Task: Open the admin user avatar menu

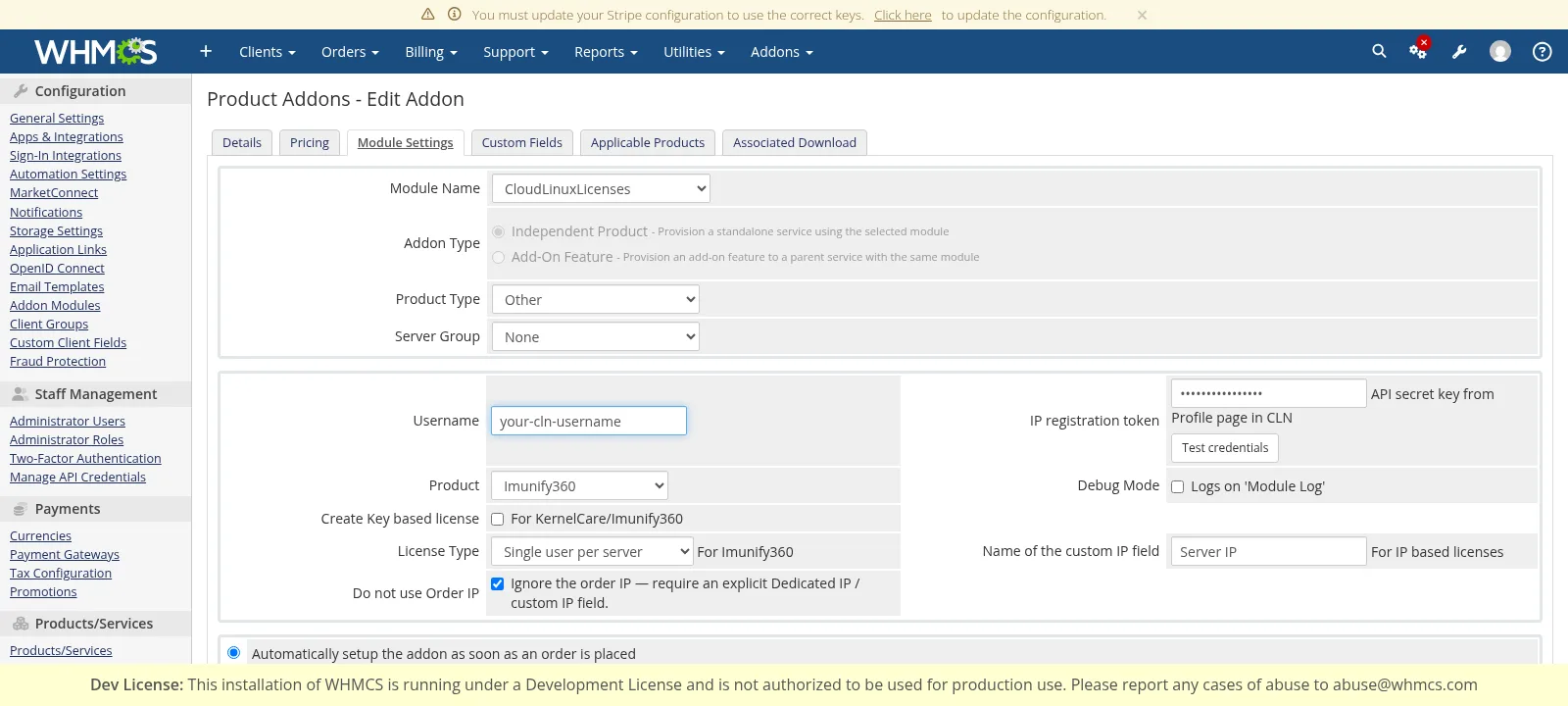Action: [x=1500, y=51]
